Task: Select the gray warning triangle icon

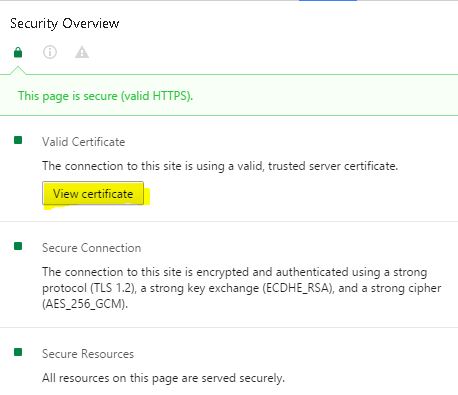Action: coord(82,52)
